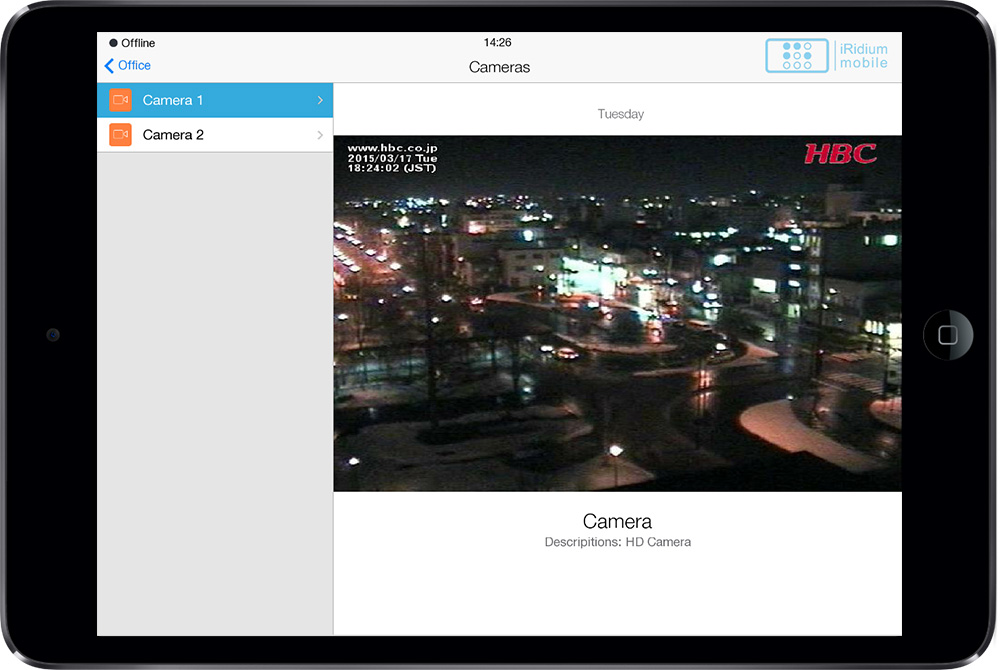Select the Camera 1 list item label
Image resolution: width=1000 pixels, height=670 pixels.
pos(173,100)
